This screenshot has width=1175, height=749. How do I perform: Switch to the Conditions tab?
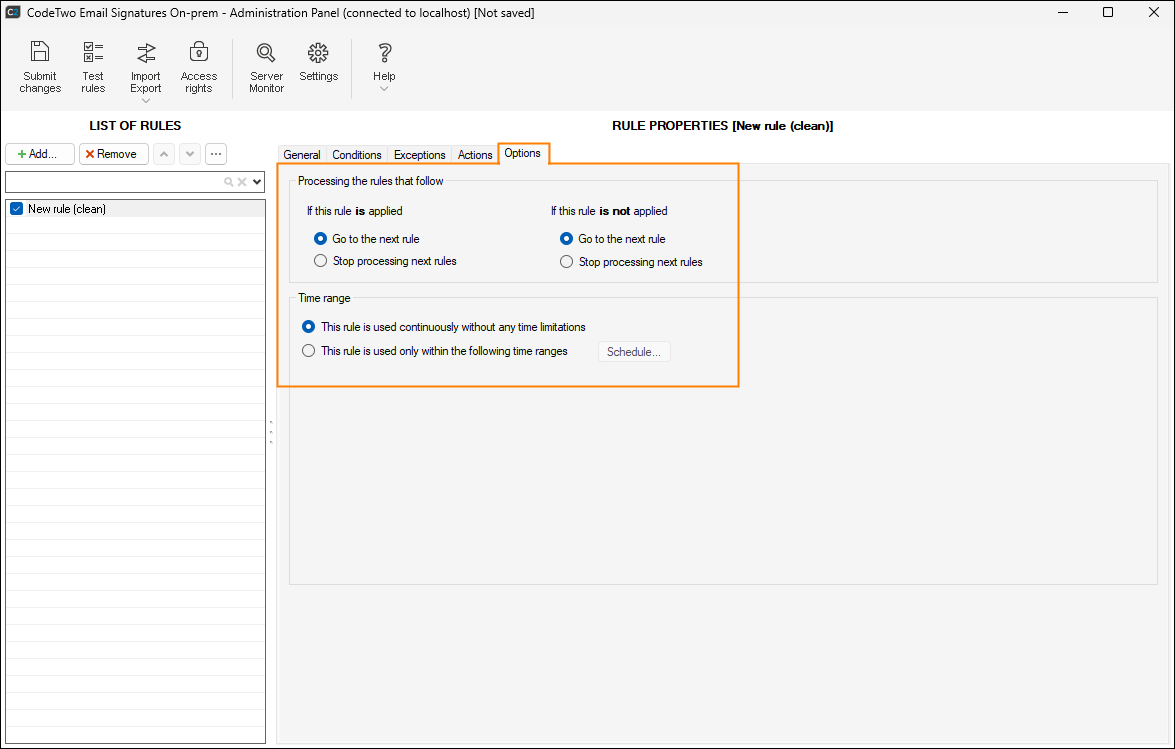pyautogui.click(x=357, y=155)
